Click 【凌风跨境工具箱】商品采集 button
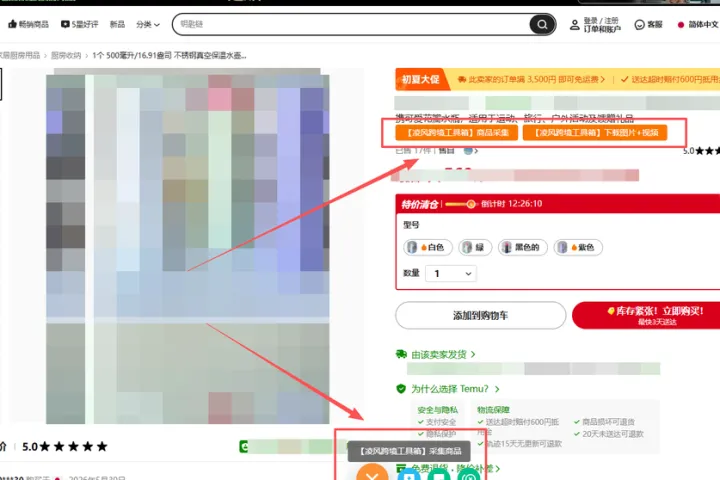Viewport: 720px width, 480px height. pos(457,133)
